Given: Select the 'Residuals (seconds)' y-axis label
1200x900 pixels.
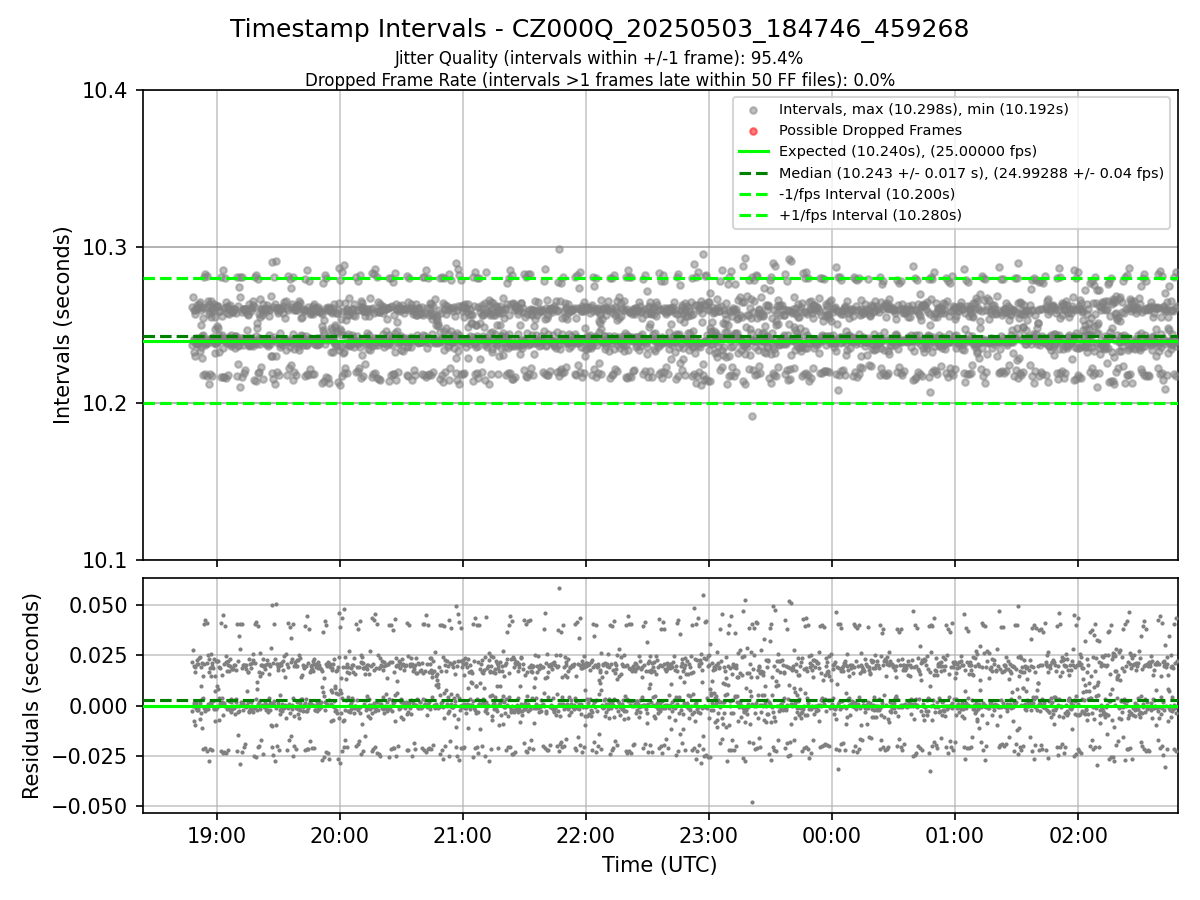Looking at the screenshot, I should click(32, 696).
